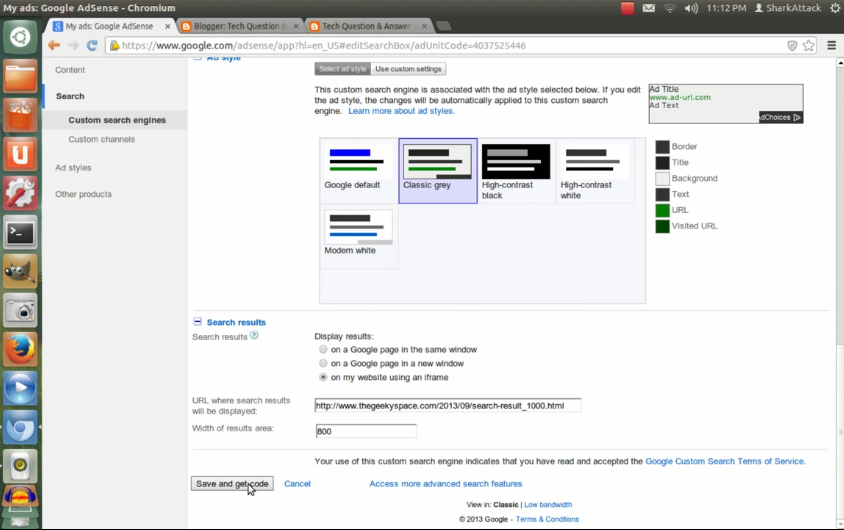The width and height of the screenshot is (844, 530).
Task: Open Google Custom Search Terms of Service
Action: coord(725,461)
